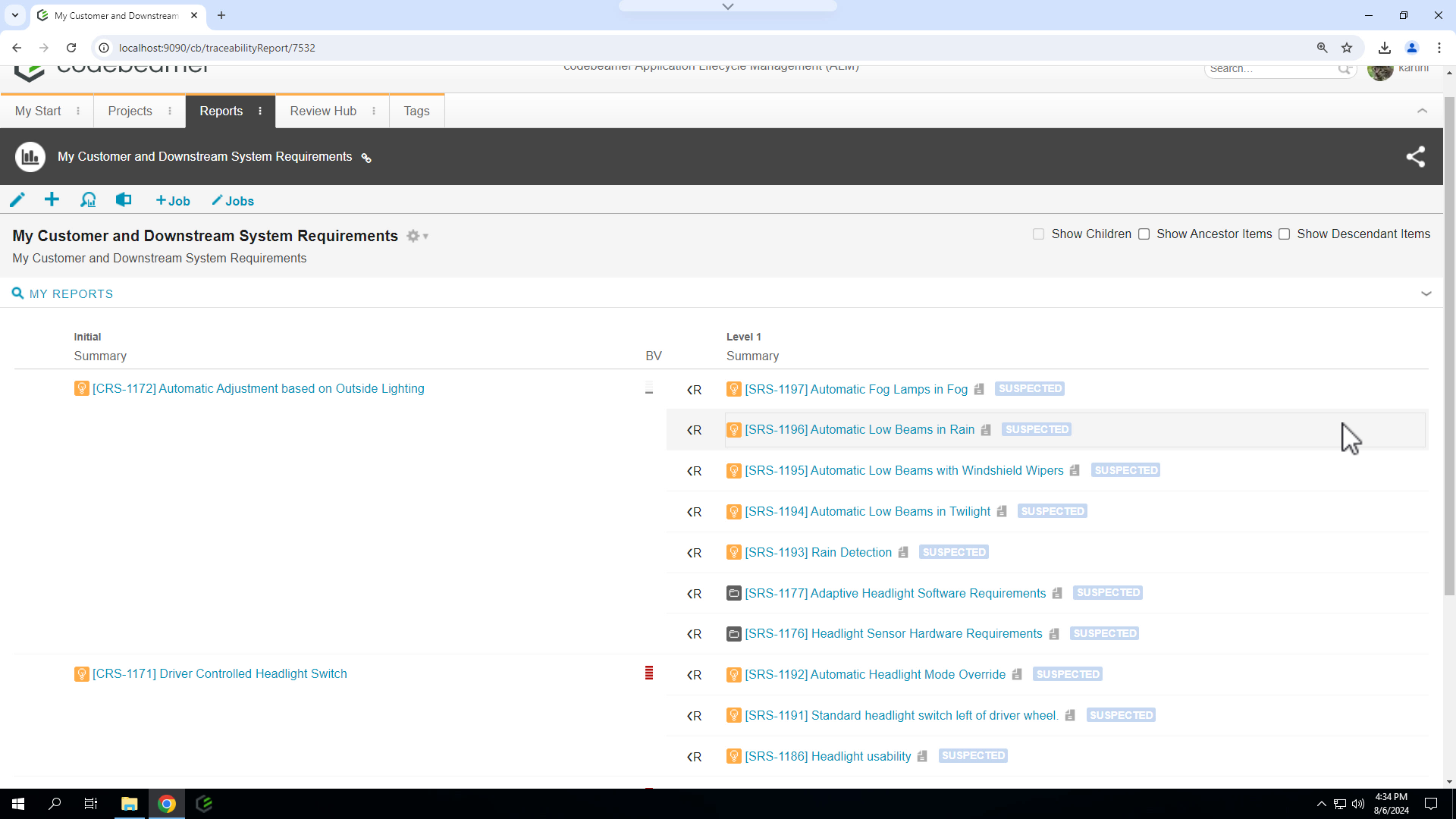
Task: Click the permanent link icon beside report title
Action: [366, 158]
